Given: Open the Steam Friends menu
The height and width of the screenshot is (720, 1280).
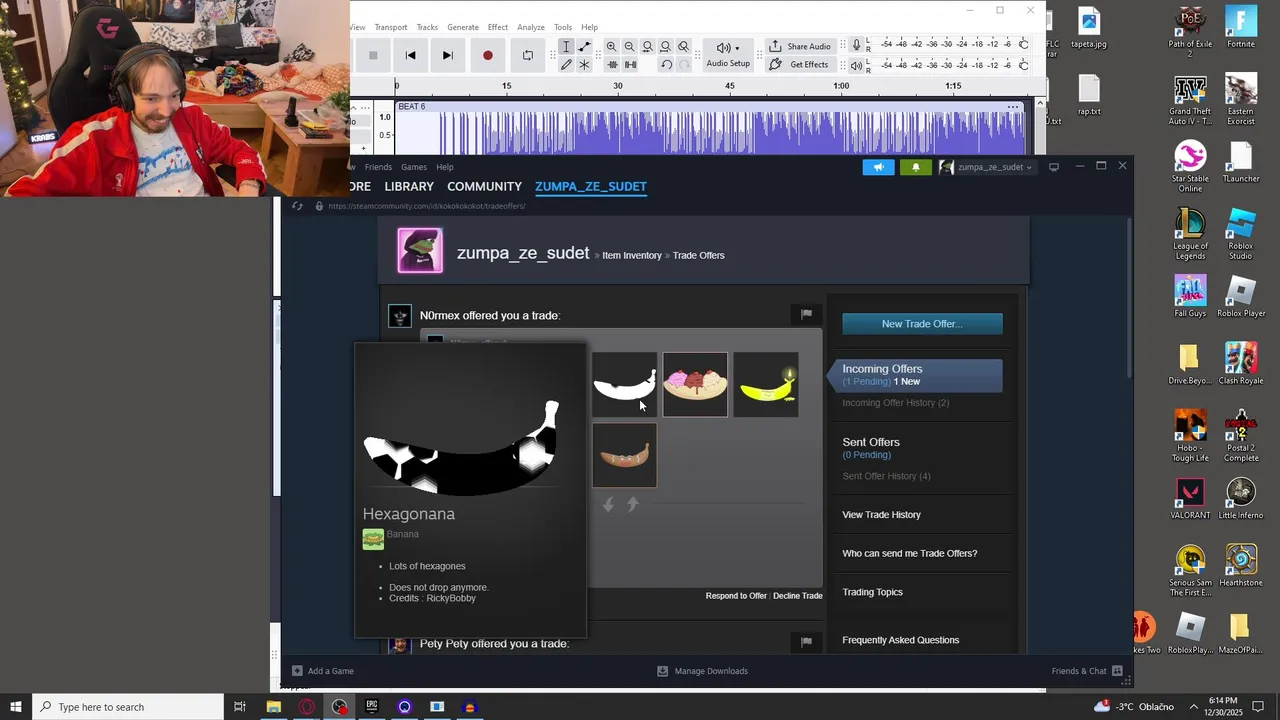Looking at the screenshot, I should pos(378,167).
